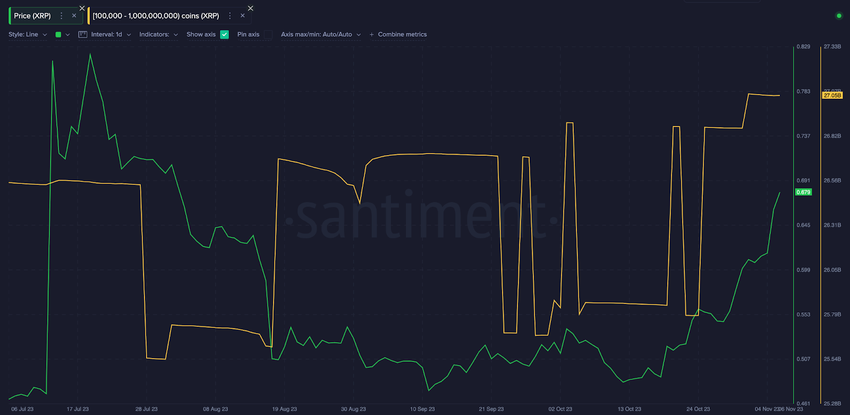Screen dimensions: 850x415
Task: Click the 19 Aug 23 date label
Action: click(x=284, y=409)
